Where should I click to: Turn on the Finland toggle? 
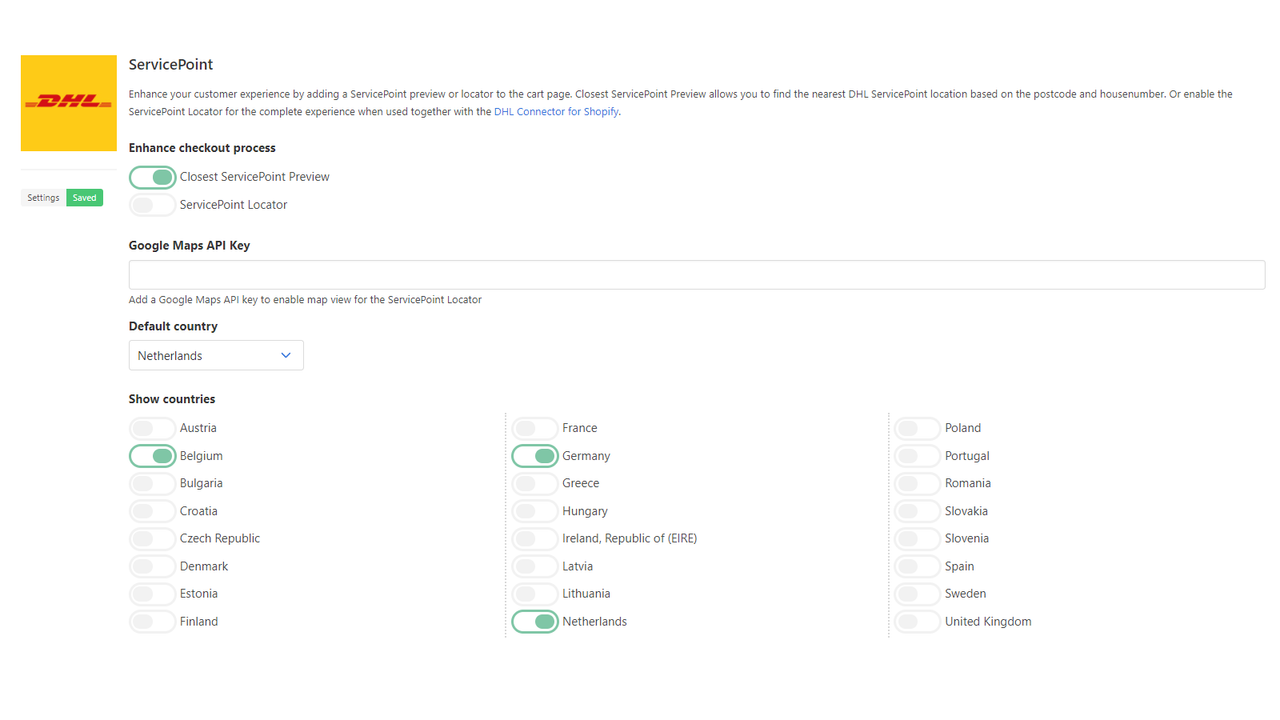[x=152, y=621]
